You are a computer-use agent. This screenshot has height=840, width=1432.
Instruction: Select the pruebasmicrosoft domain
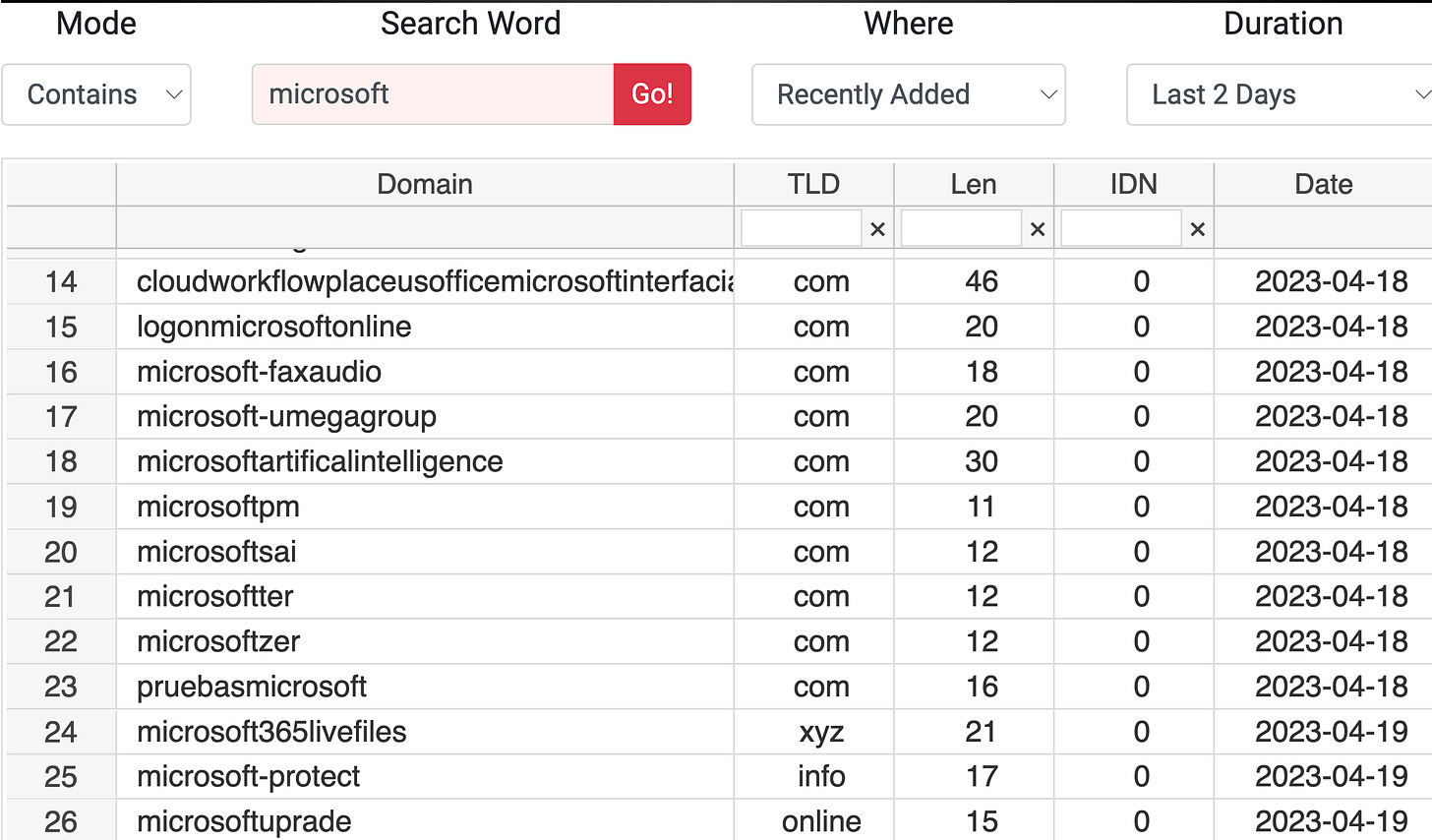[252, 687]
